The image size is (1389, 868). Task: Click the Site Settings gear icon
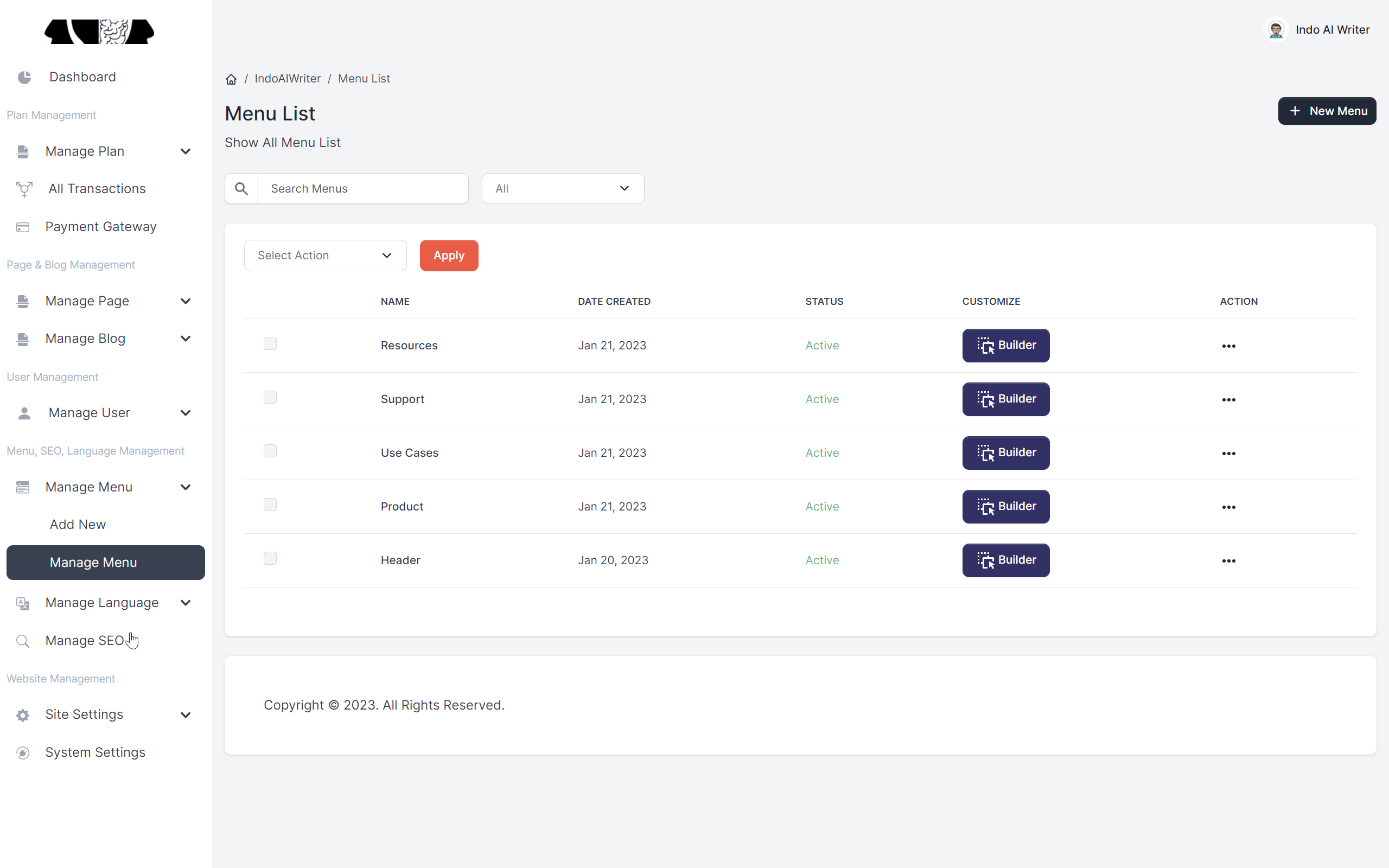pyautogui.click(x=22, y=714)
